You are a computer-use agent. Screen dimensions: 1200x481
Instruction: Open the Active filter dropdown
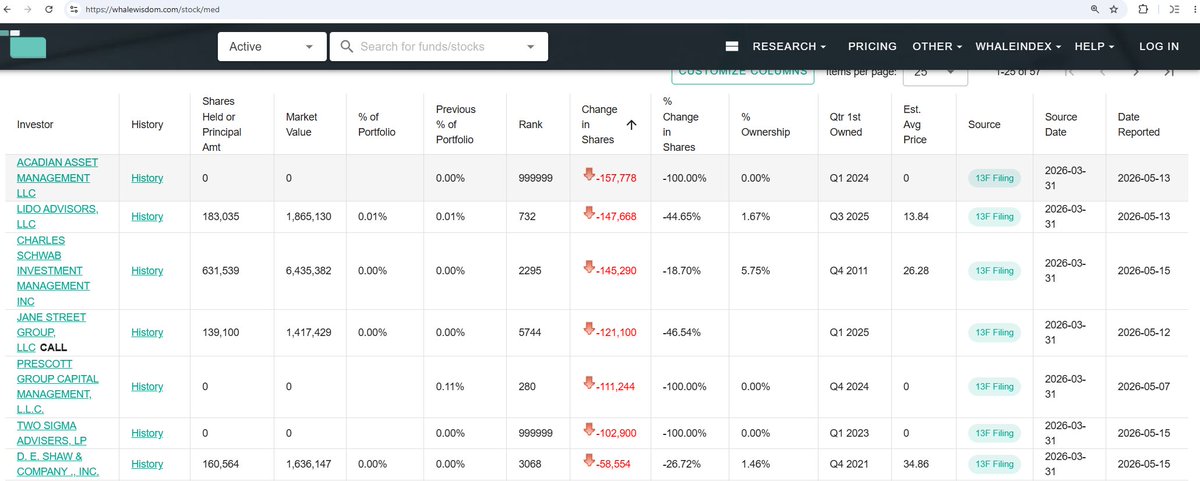(x=270, y=47)
